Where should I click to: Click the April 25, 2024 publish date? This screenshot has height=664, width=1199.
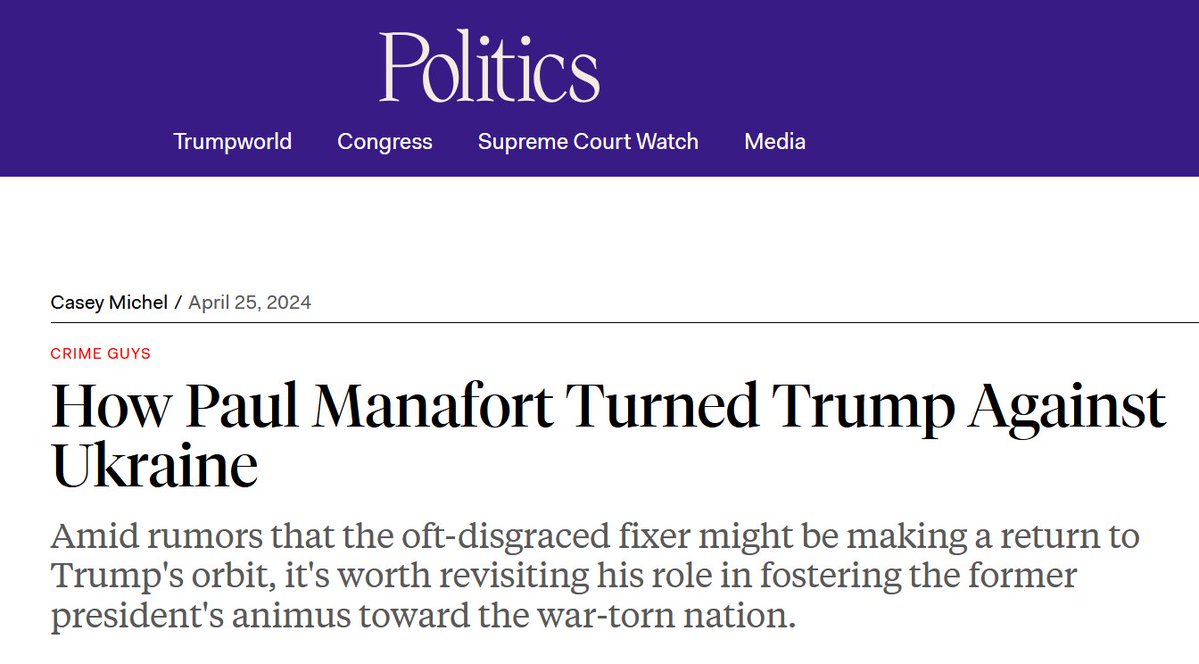pos(250,302)
